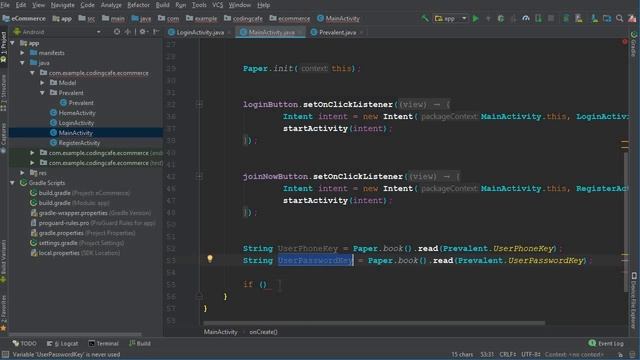
Task: Click tool windows toggle in bottom-left corner
Action: (4, 355)
